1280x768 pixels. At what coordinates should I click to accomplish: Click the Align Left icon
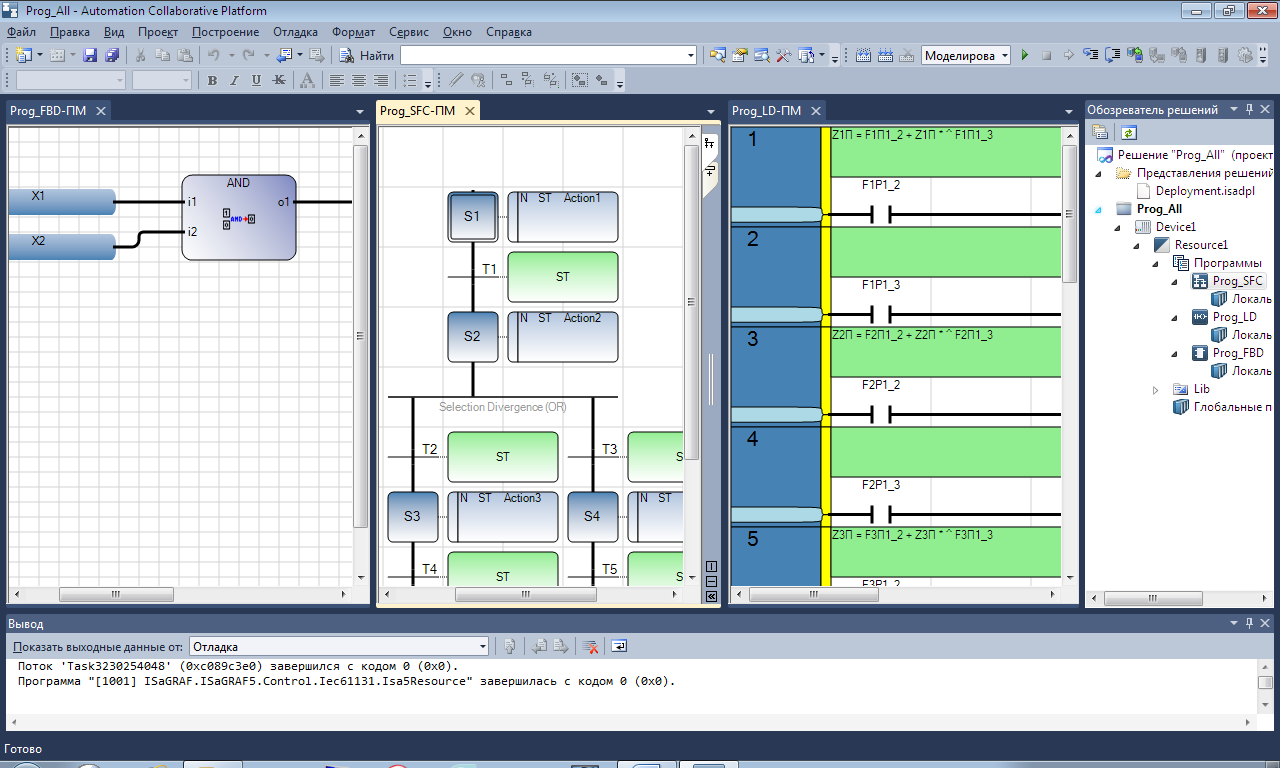click(337, 80)
